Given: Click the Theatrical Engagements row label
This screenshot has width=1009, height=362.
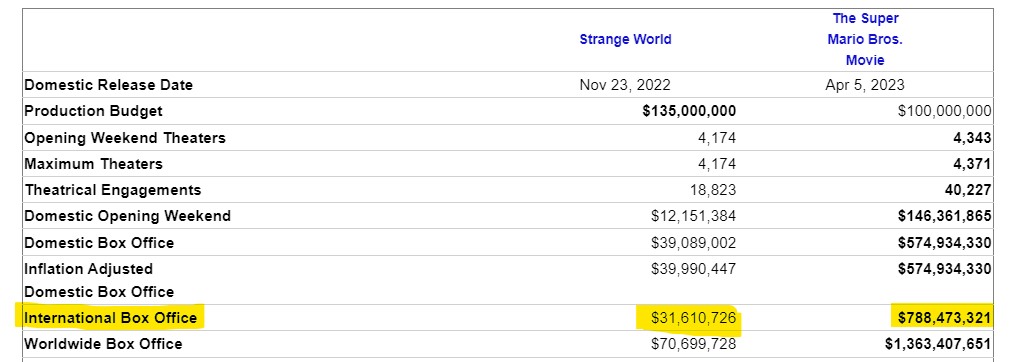Looking at the screenshot, I should pos(113,190).
